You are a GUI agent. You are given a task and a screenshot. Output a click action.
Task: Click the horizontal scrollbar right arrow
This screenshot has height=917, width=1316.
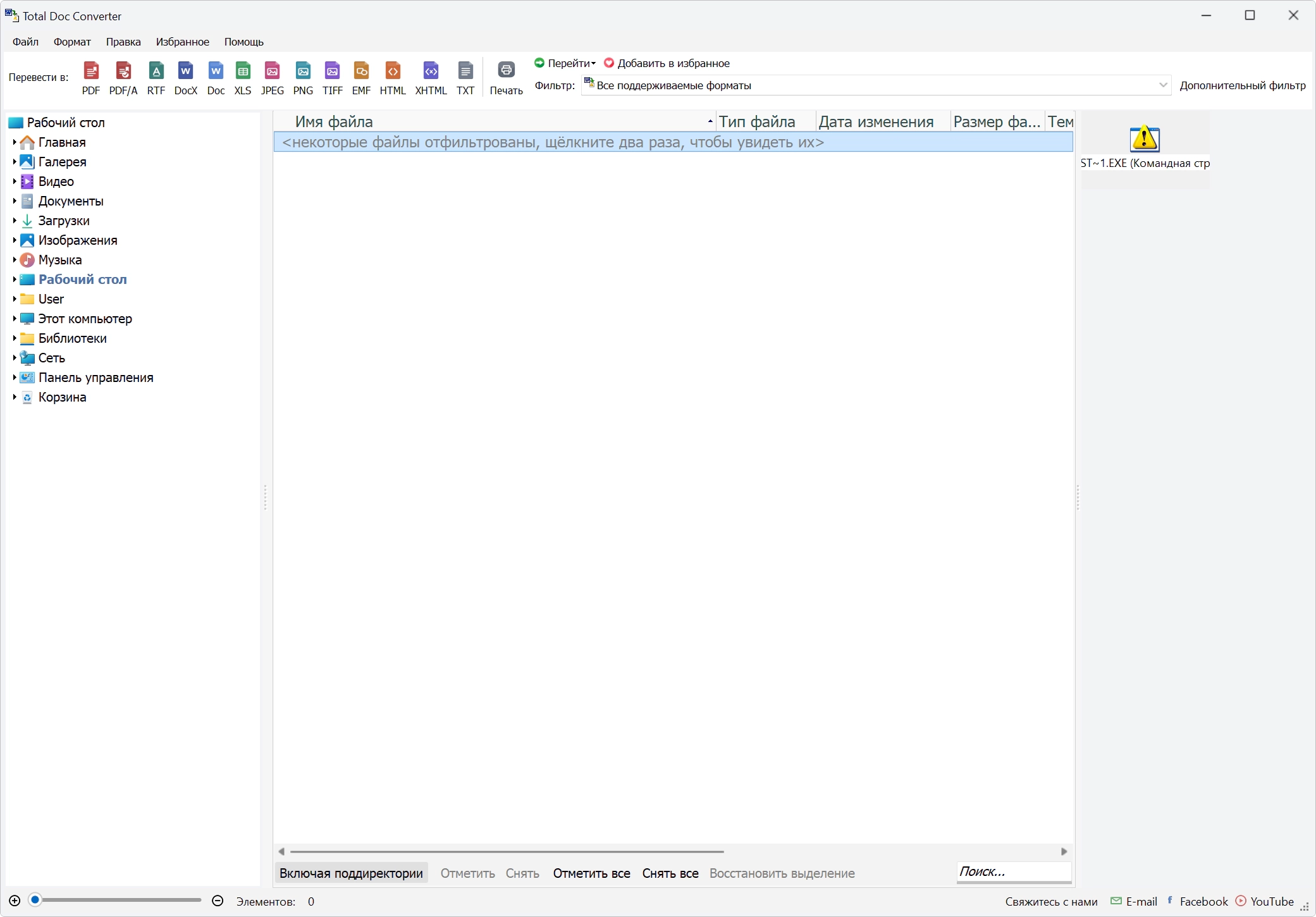point(1064,852)
